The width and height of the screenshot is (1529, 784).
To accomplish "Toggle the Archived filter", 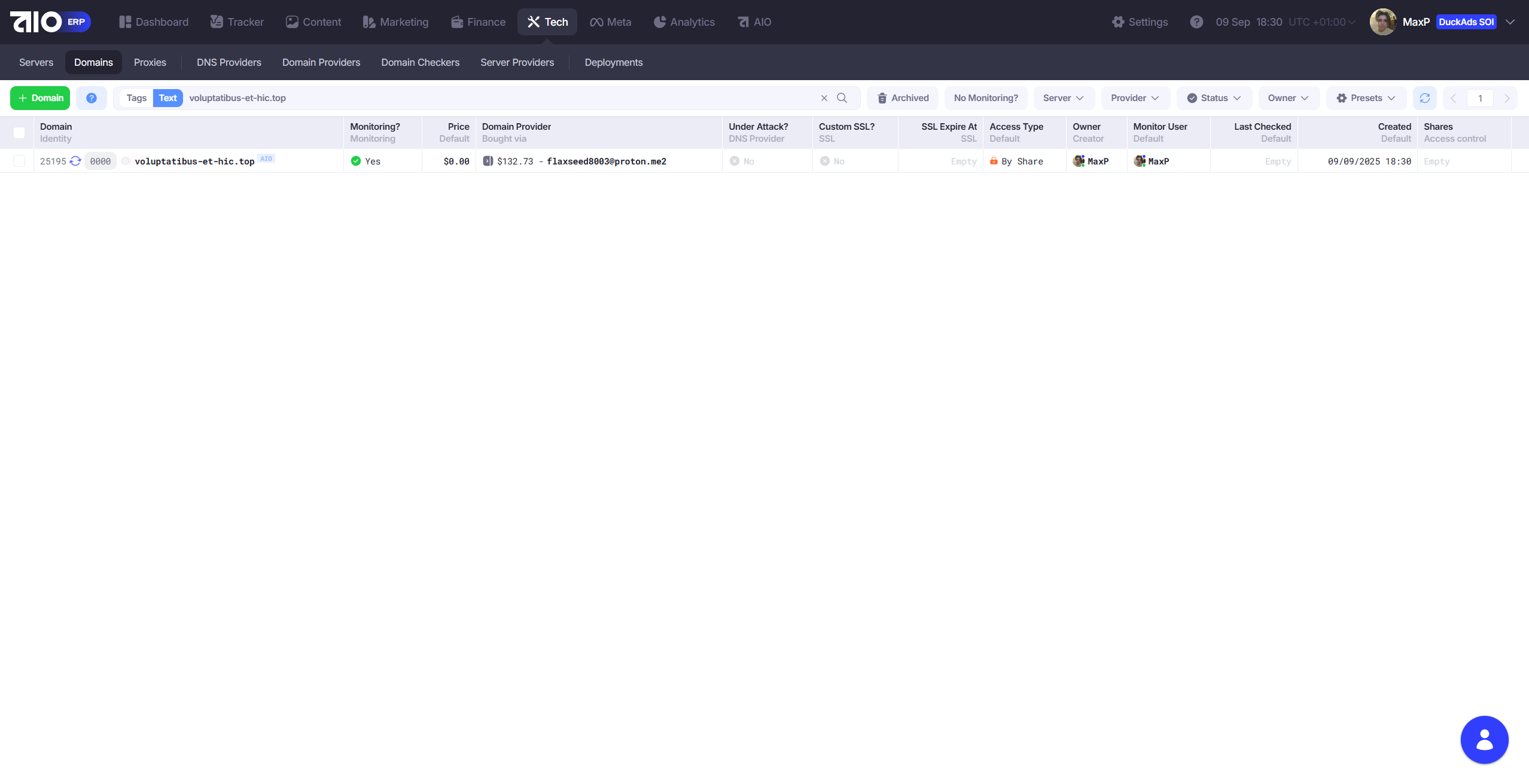I will 903,98.
